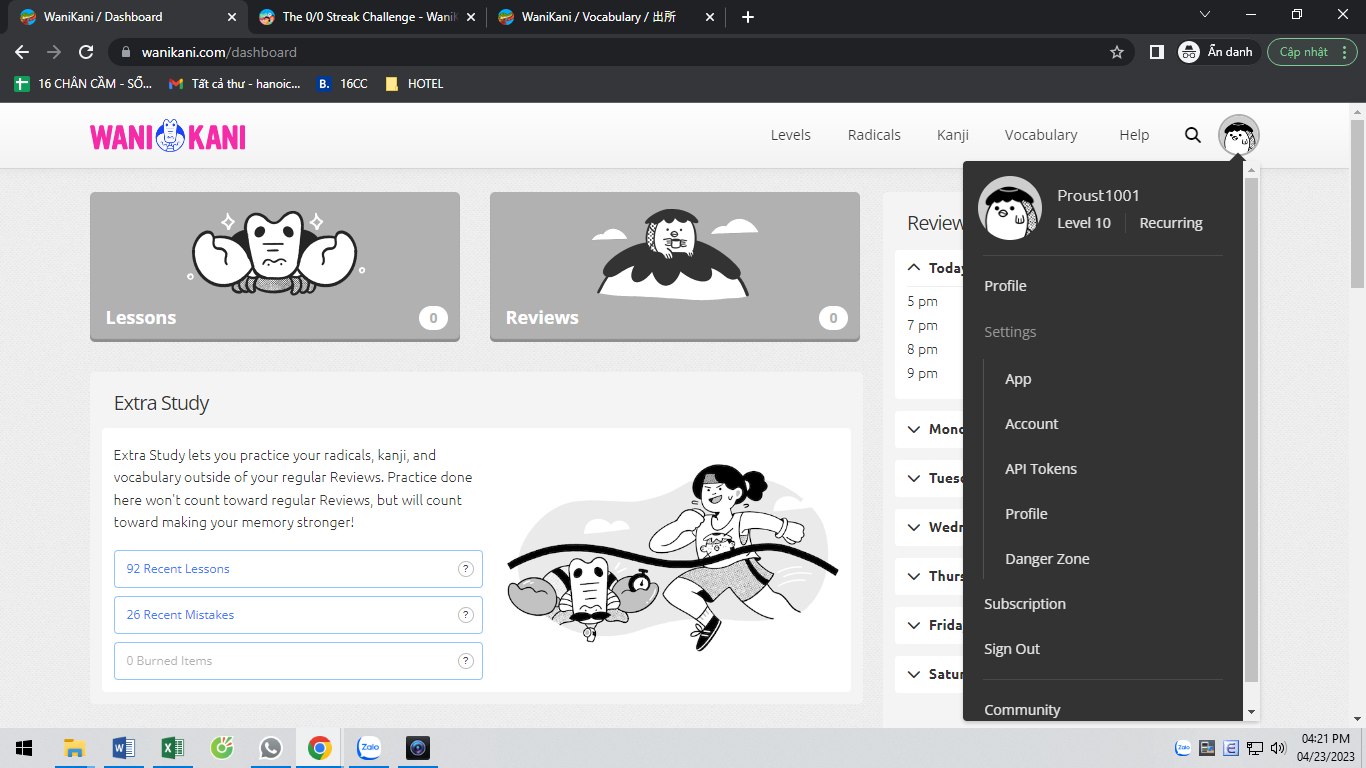Open WhatsApp from the taskbar

coord(270,748)
